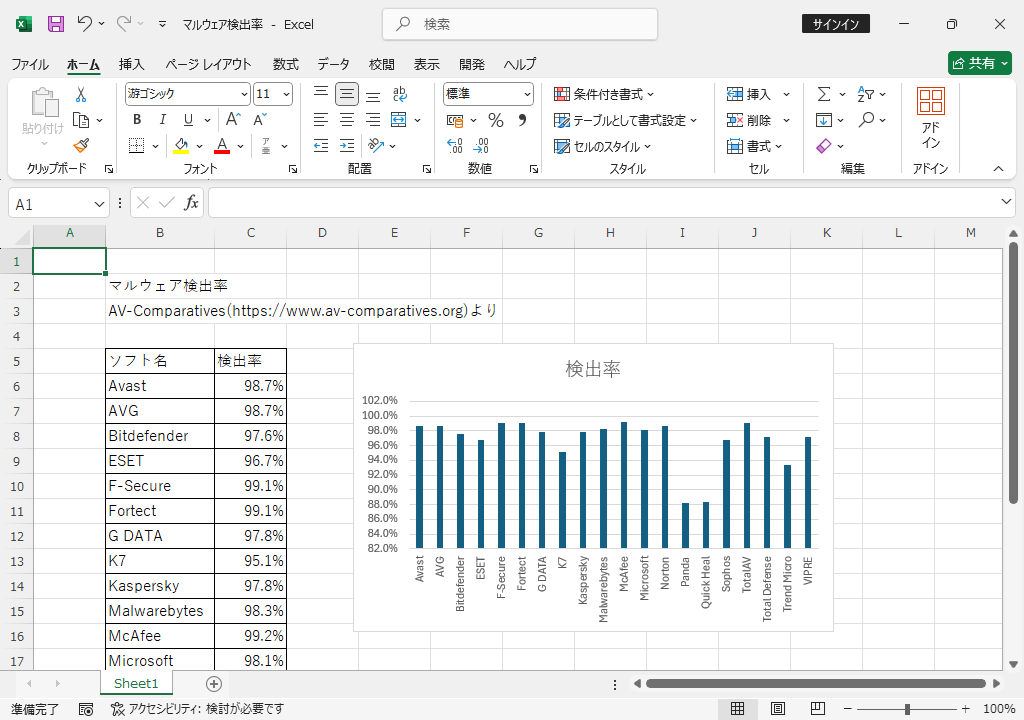Click the サインイン button
The width and height of the screenshot is (1024, 720).
(x=835, y=24)
